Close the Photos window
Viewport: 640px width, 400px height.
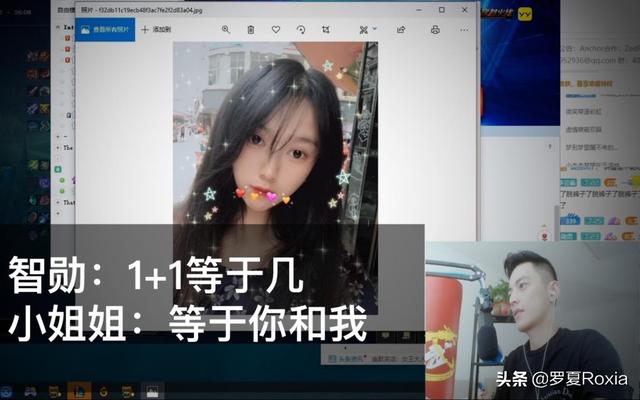coord(466,9)
